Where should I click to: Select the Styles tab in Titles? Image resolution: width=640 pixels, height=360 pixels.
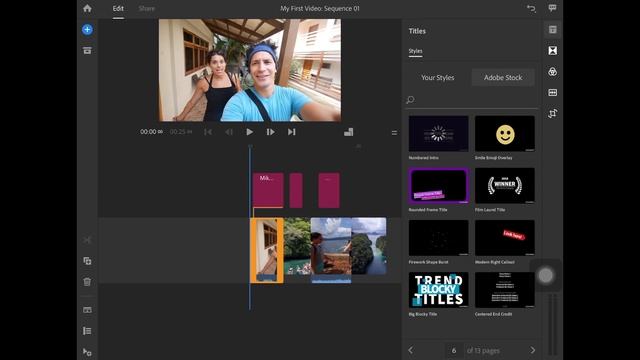pyautogui.click(x=416, y=51)
